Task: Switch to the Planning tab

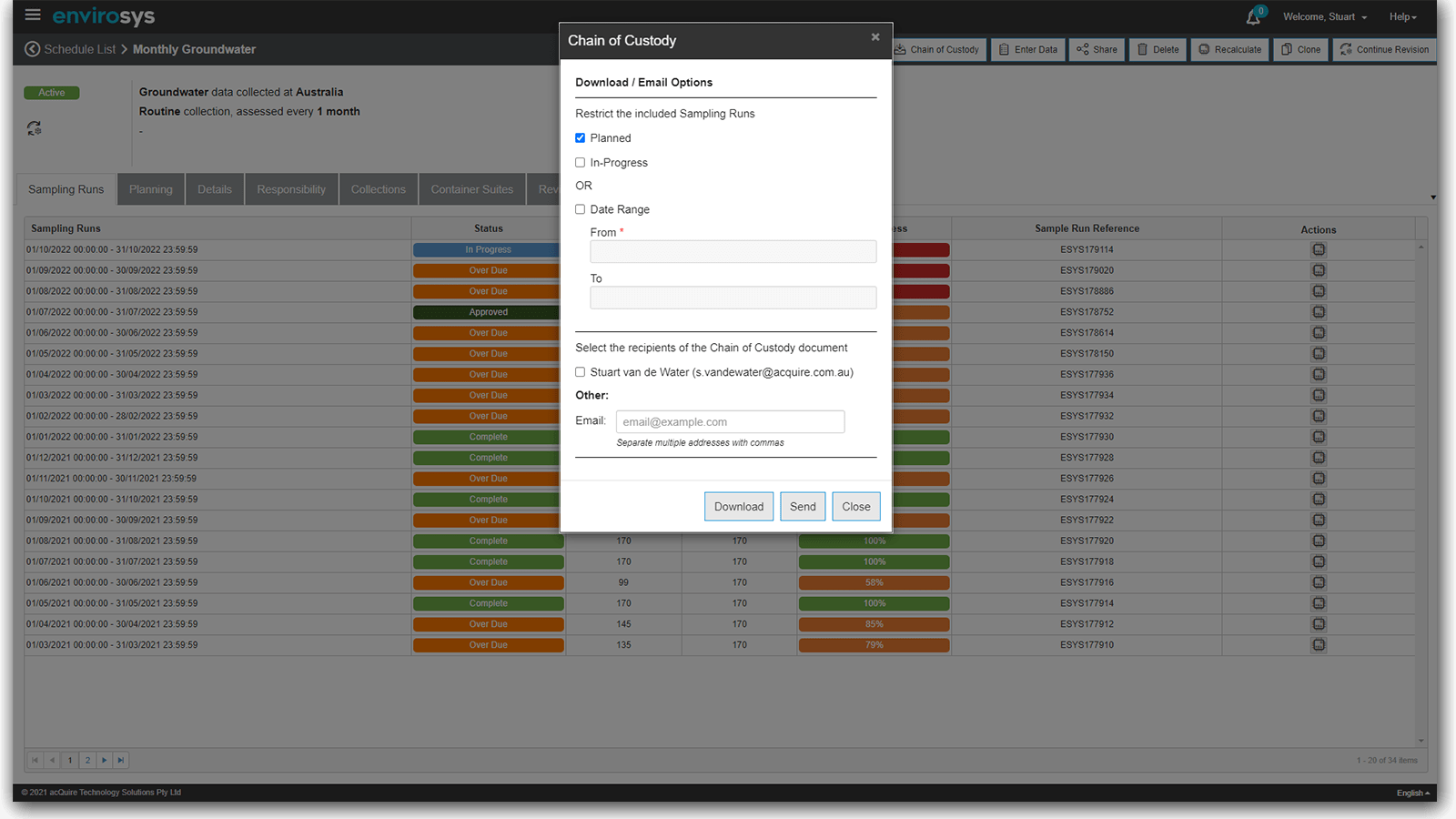Action: (x=151, y=189)
